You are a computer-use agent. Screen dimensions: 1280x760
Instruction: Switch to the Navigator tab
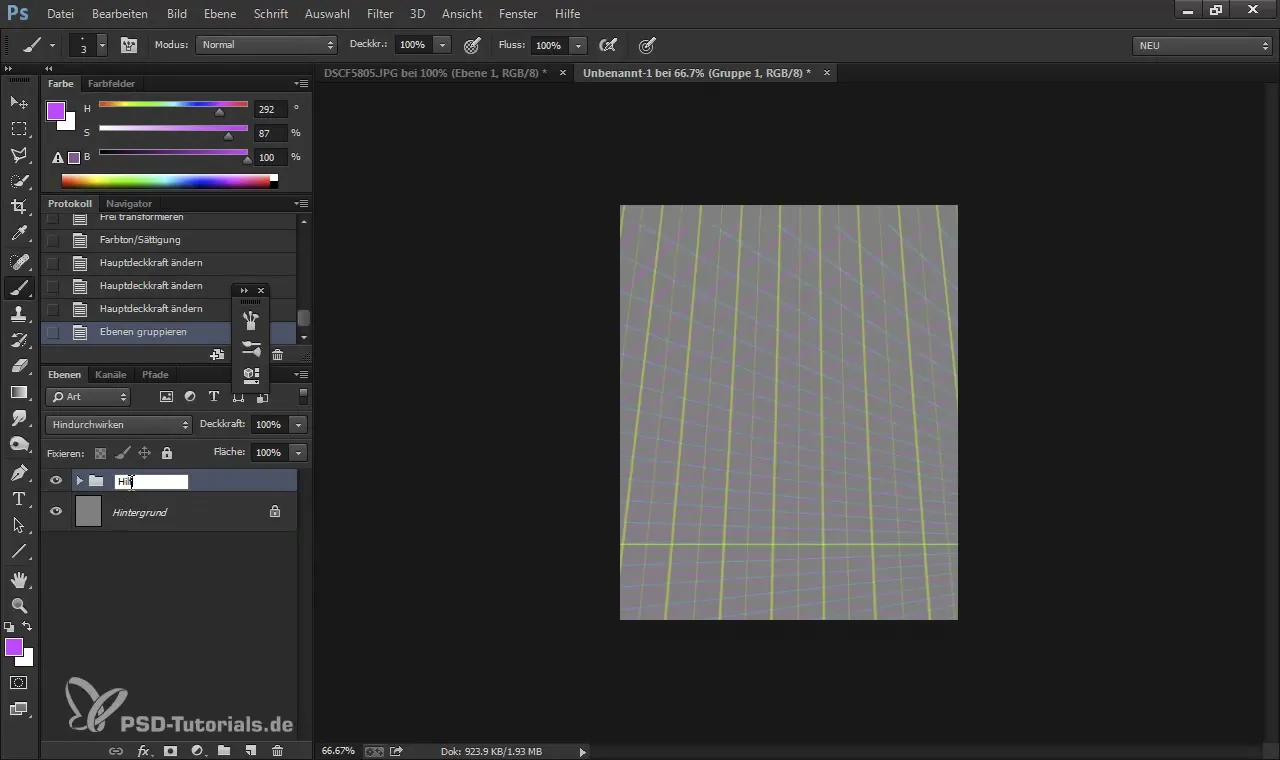[x=129, y=204]
